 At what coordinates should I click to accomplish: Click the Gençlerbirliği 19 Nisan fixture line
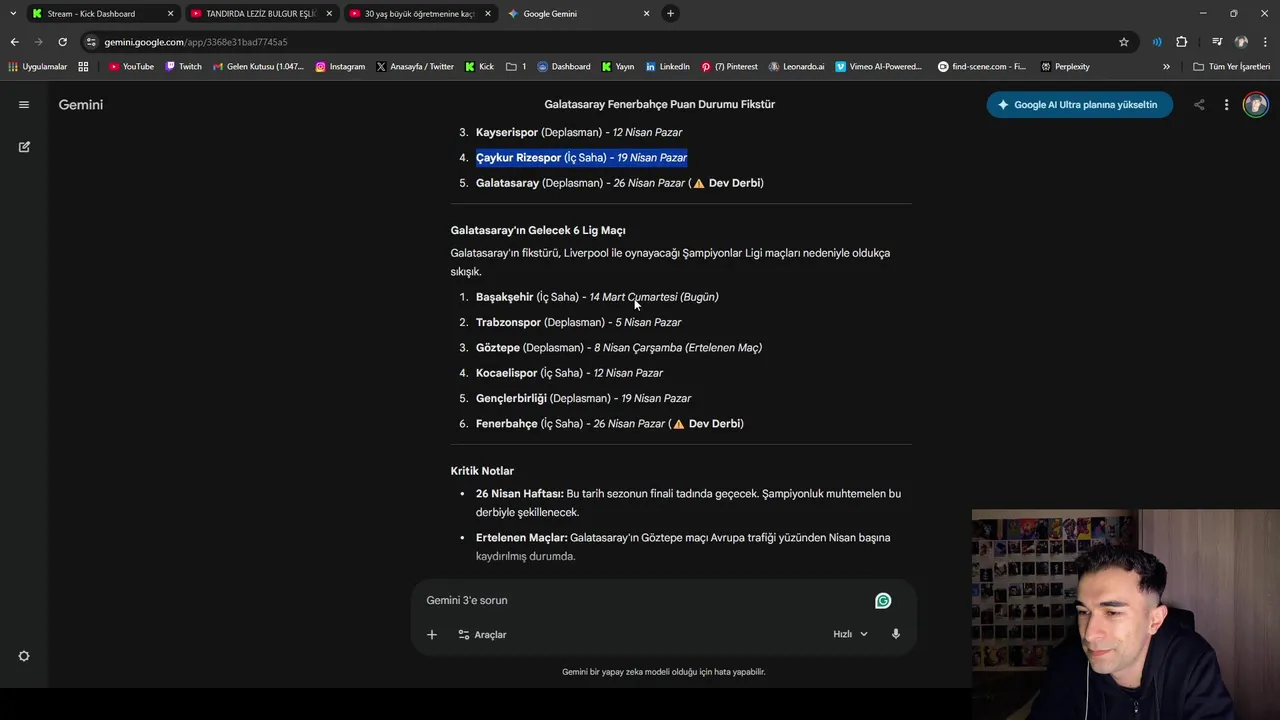click(x=583, y=398)
